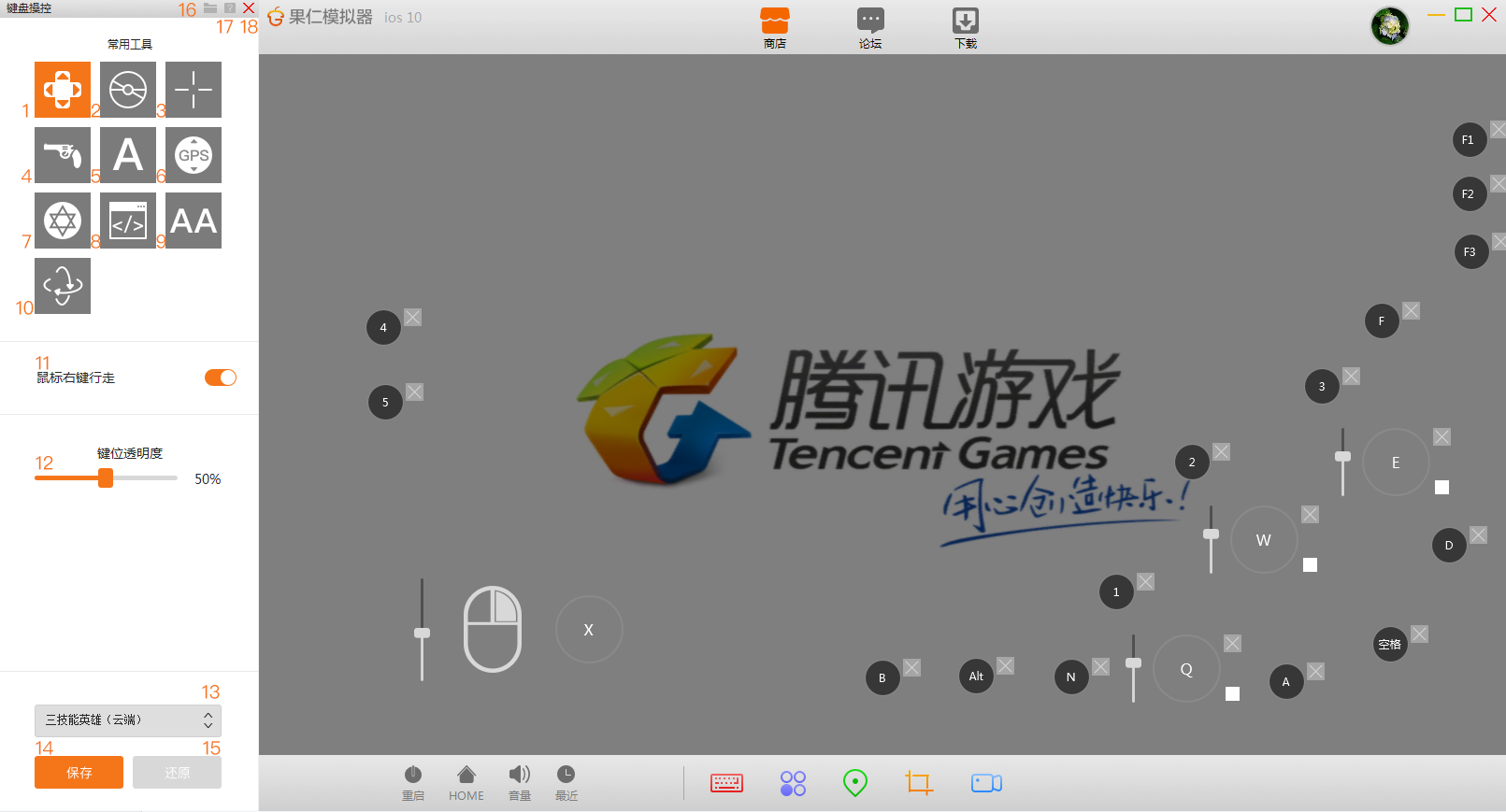Toggle the white square beside the E key
Viewport: 1506px width, 812px height.
click(1442, 487)
